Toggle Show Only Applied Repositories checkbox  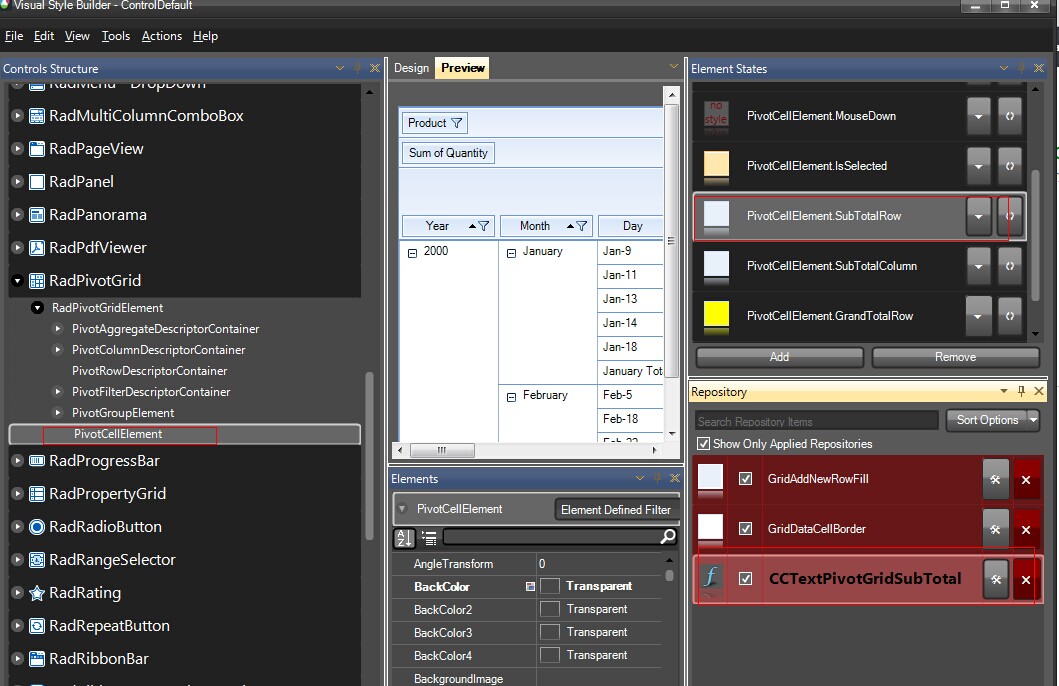tap(704, 444)
